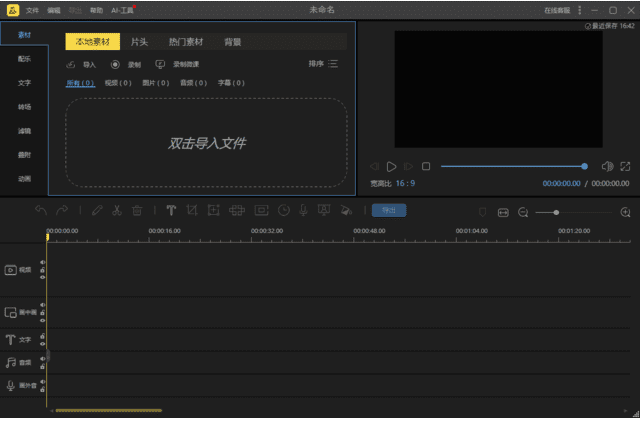Click the preview playback progress slider
The height and width of the screenshot is (421, 644).
click(x=512, y=166)
